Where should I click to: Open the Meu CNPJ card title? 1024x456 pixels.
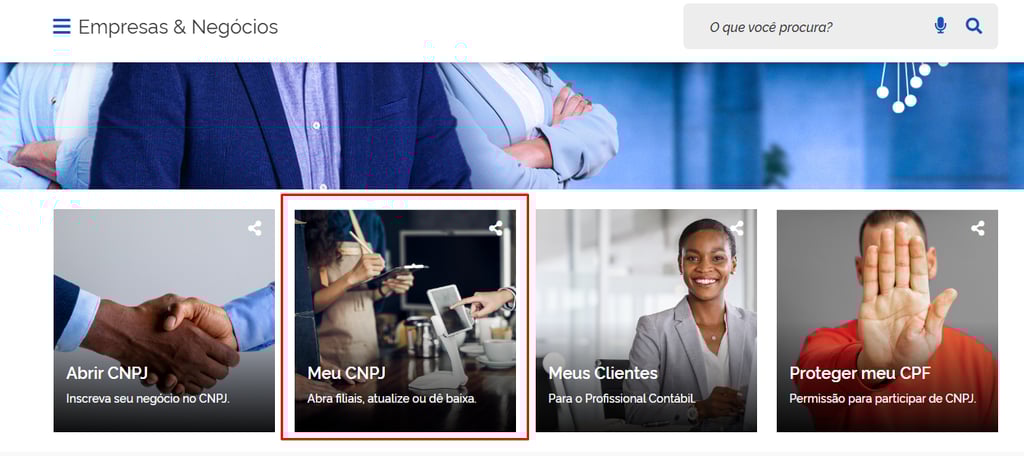click(346, 374)
